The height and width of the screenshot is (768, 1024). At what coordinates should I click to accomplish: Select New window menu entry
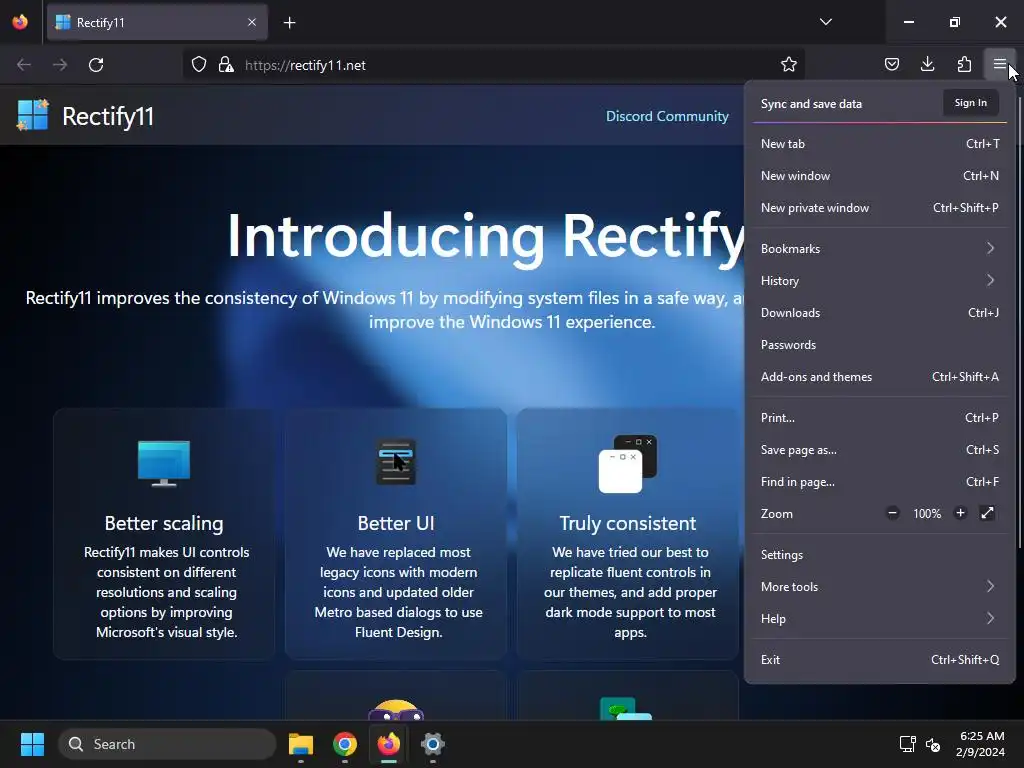pyautogui.click(x=880, y=176)
